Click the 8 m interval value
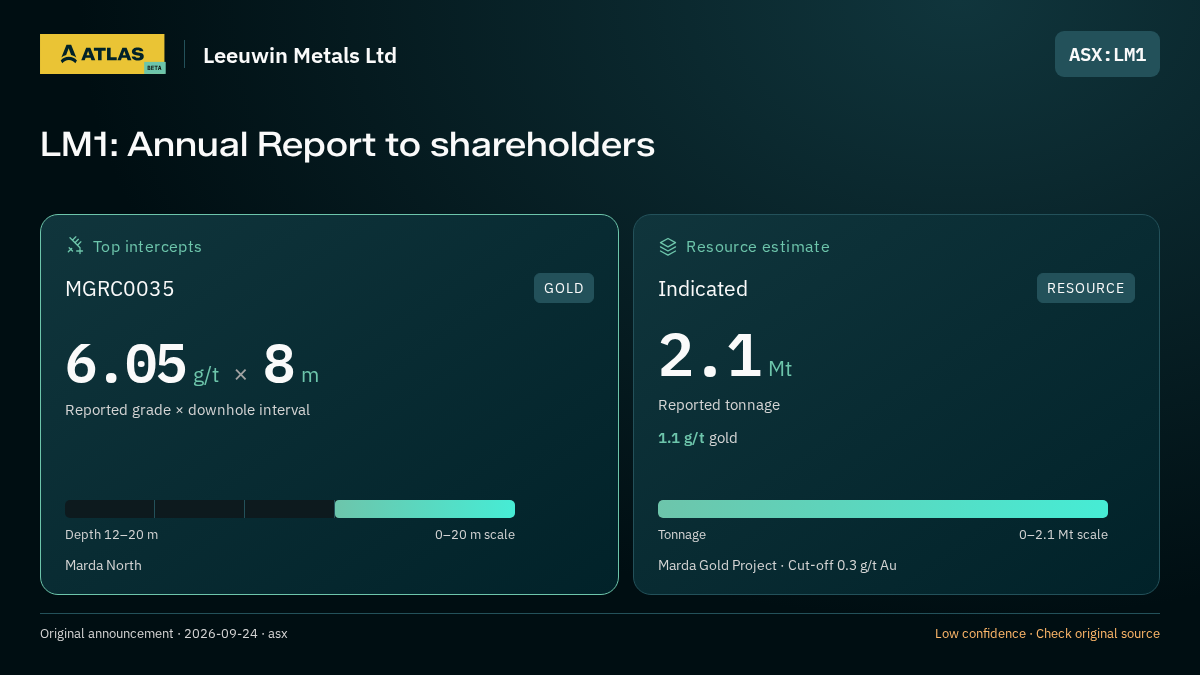 [291, 365]
